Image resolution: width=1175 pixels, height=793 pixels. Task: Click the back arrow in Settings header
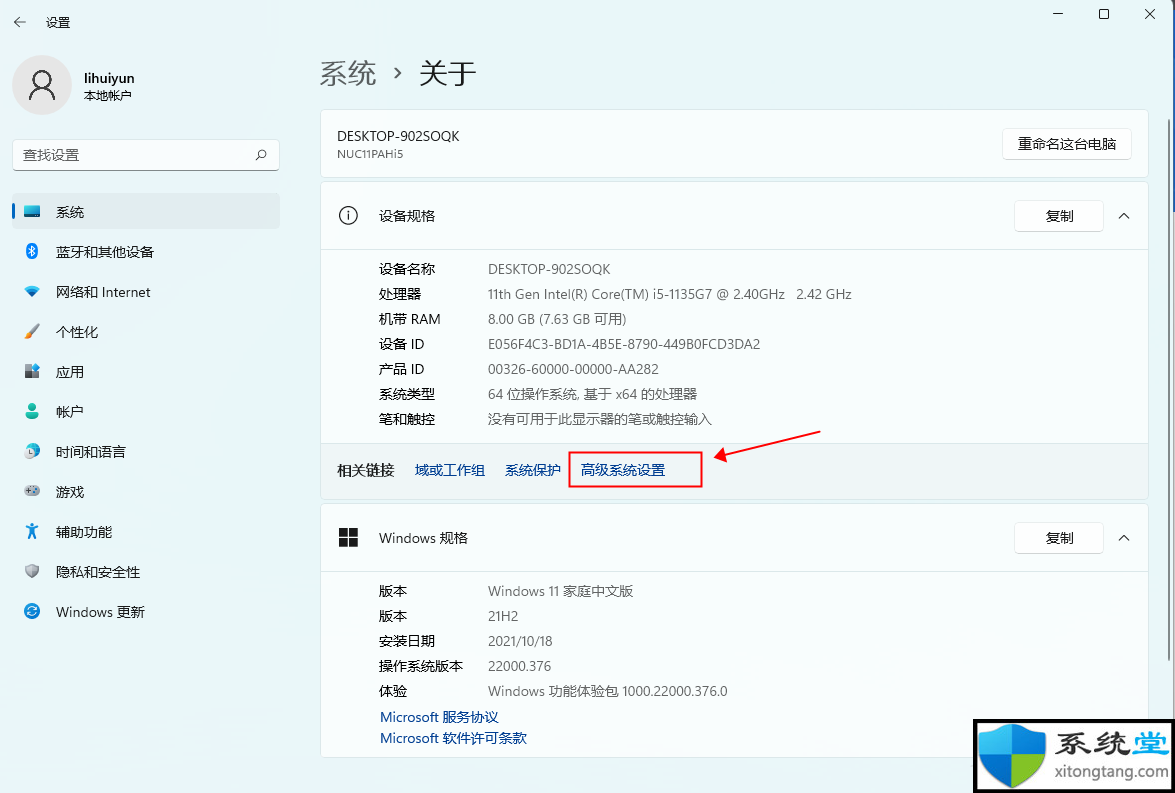coord(20,22)
